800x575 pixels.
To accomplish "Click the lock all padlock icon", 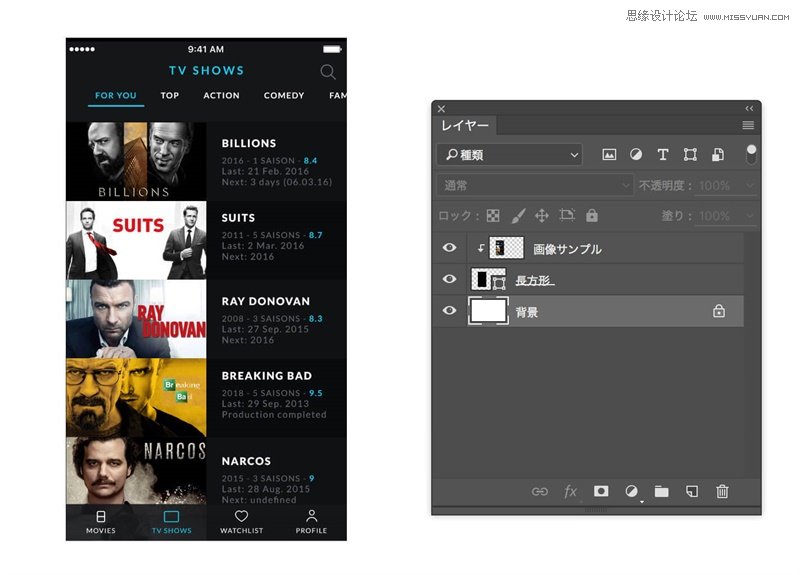I will pos(592,216).
